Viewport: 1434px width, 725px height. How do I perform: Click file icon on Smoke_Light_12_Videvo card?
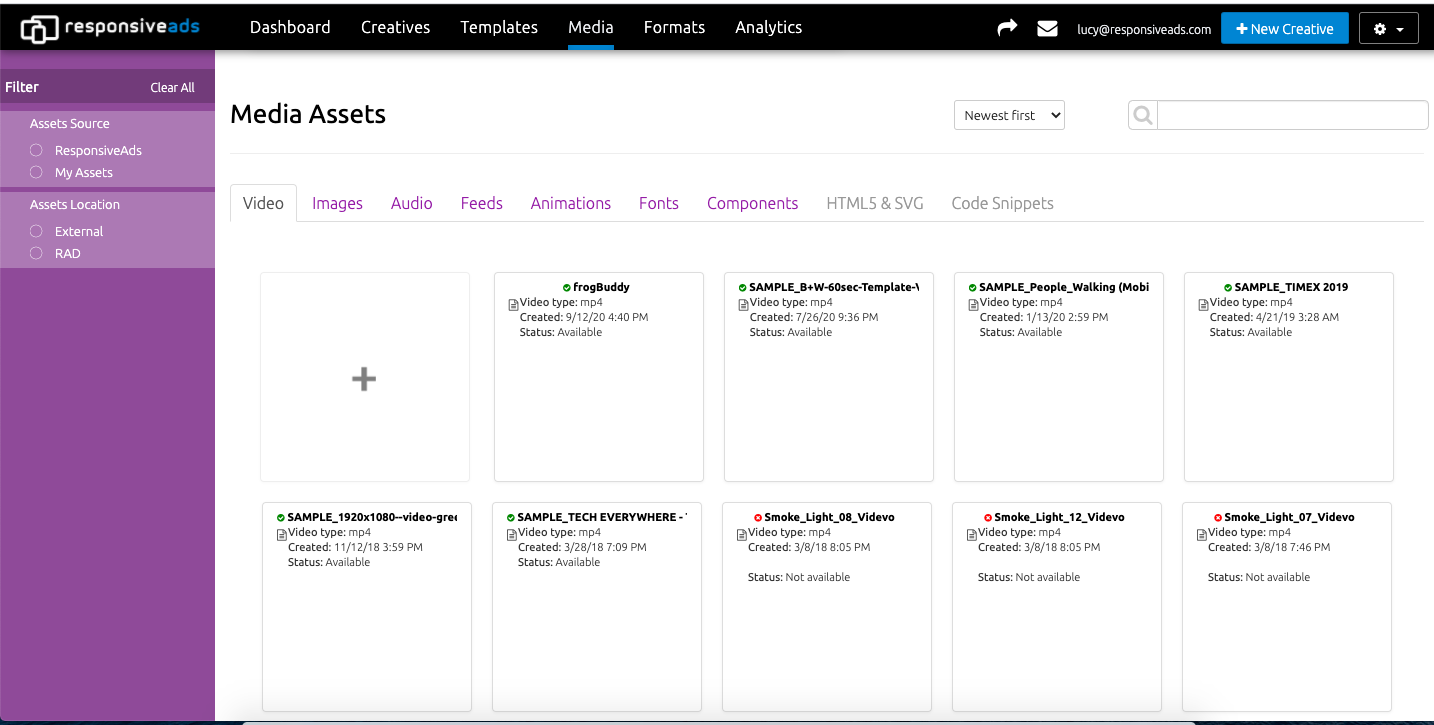click(x=972, y=535)
